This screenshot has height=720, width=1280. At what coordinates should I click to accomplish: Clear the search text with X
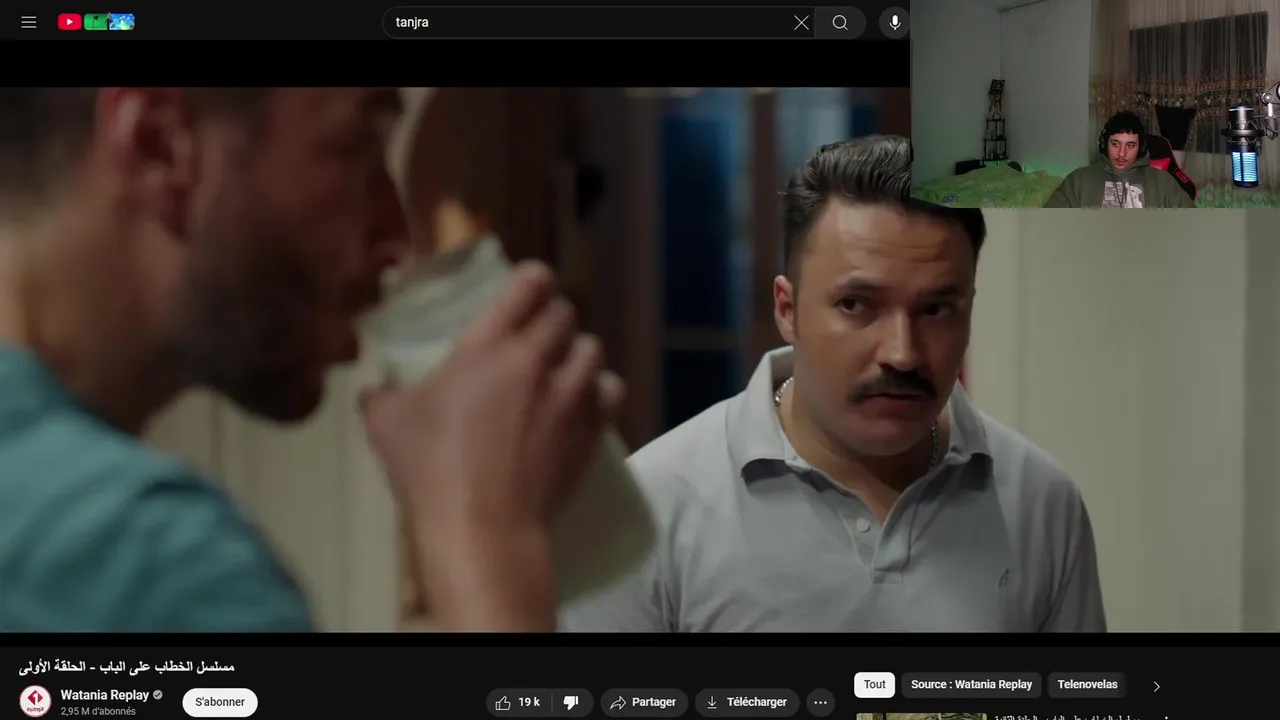801,22
